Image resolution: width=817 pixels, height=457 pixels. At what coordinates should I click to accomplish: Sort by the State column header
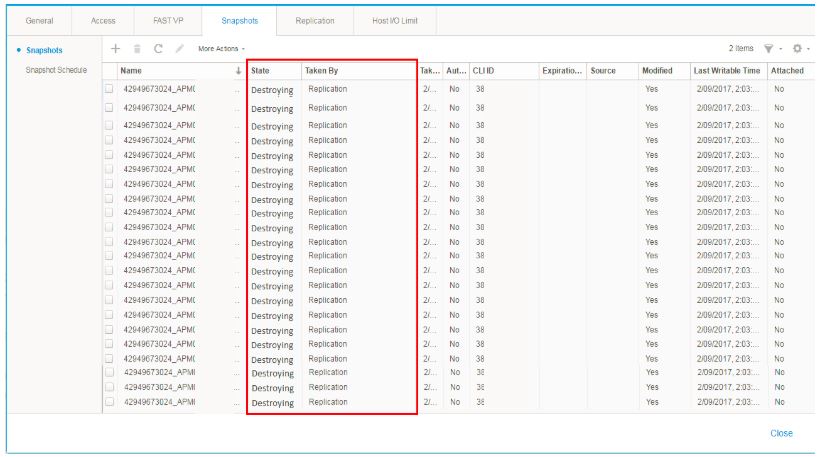click(261, 71)
